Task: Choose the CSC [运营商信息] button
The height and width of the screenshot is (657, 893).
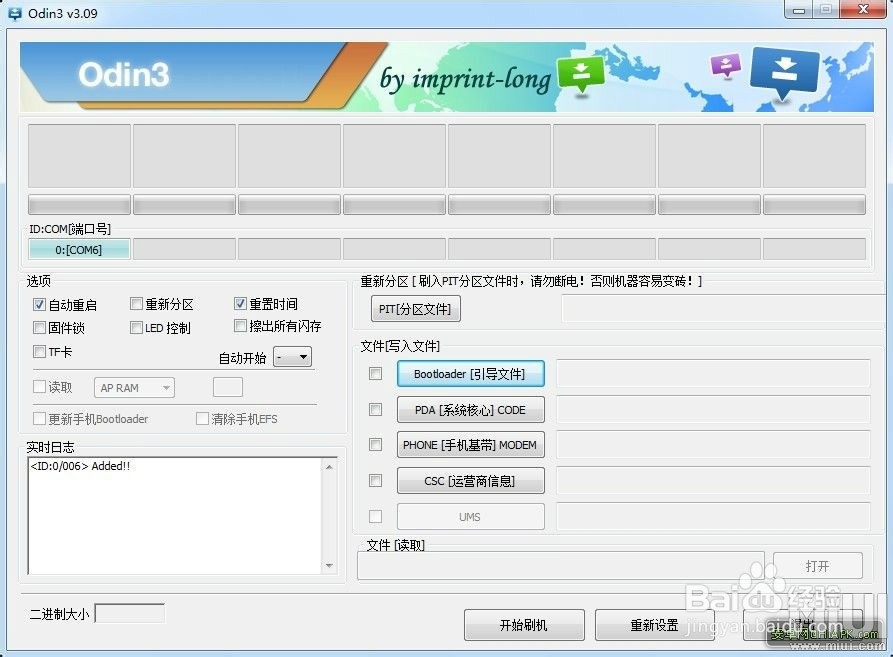Action: tap(470, 481)
